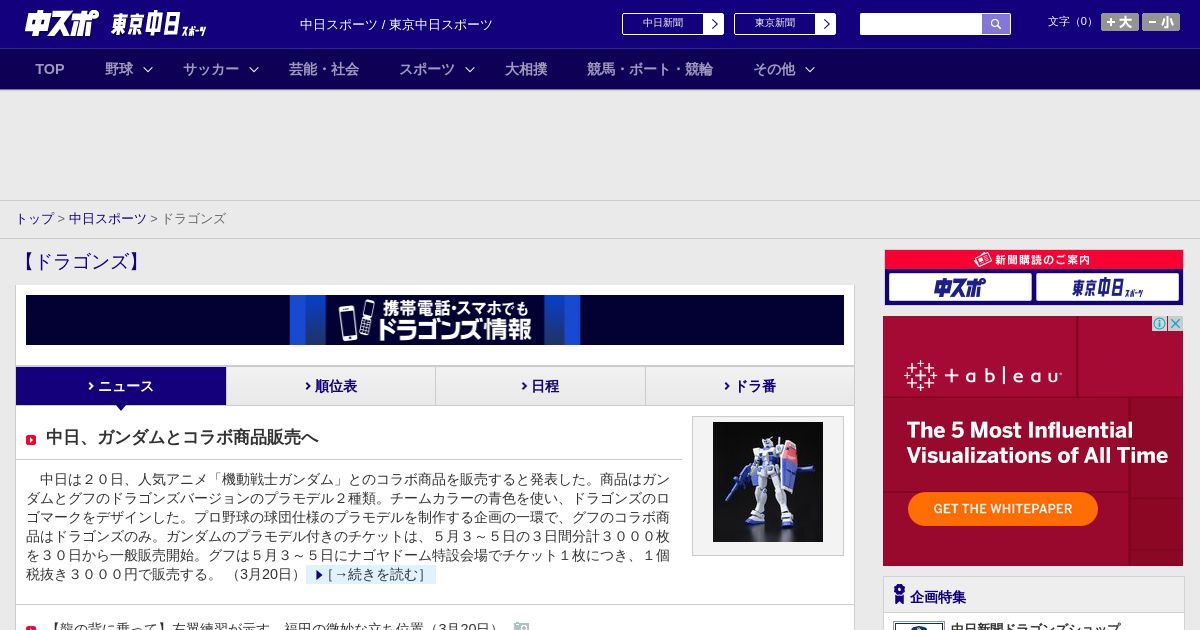Click the GET THE WHITEPAPER button in the ad
1200x630 pixels.
(1003, 509)
